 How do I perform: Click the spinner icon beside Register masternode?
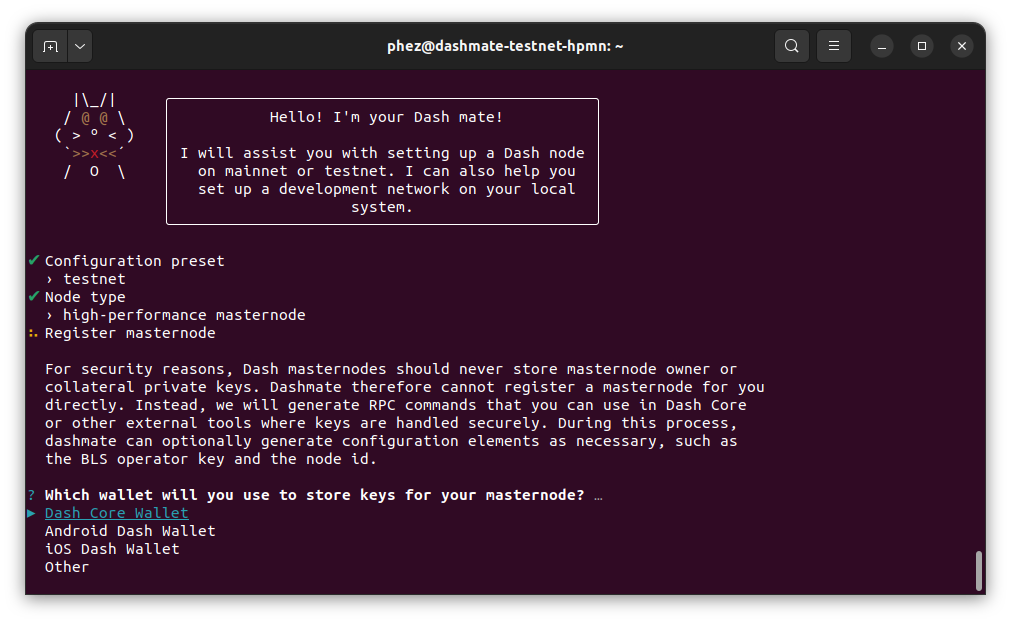[34, 333]
